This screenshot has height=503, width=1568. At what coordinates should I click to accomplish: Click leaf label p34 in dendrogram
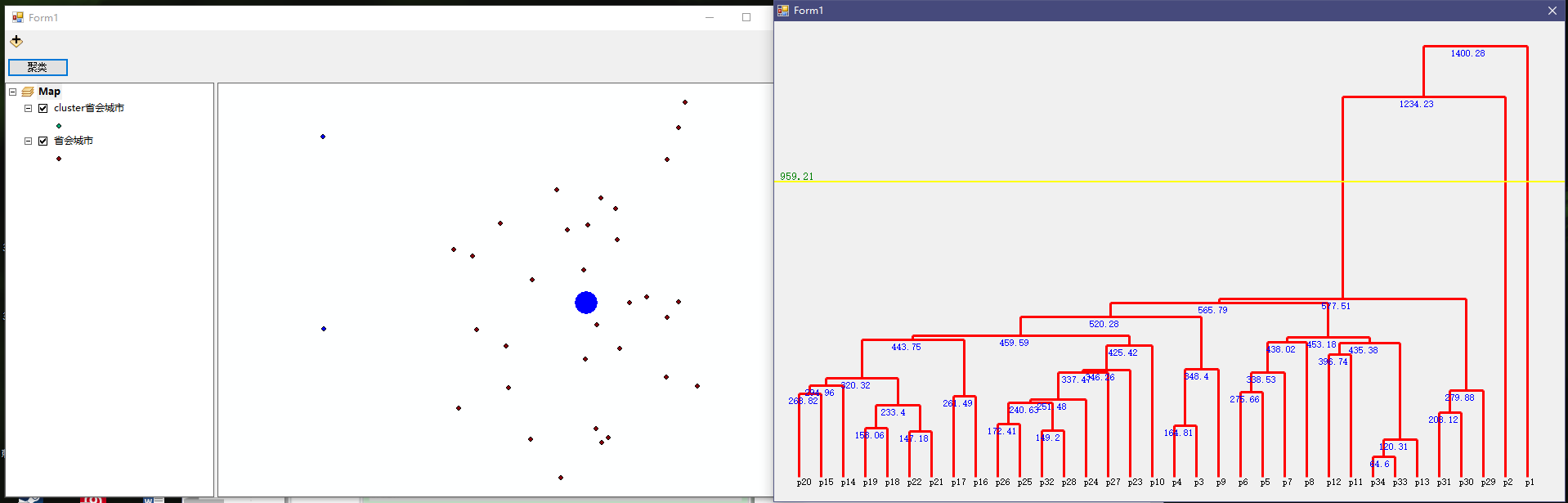1378,482
